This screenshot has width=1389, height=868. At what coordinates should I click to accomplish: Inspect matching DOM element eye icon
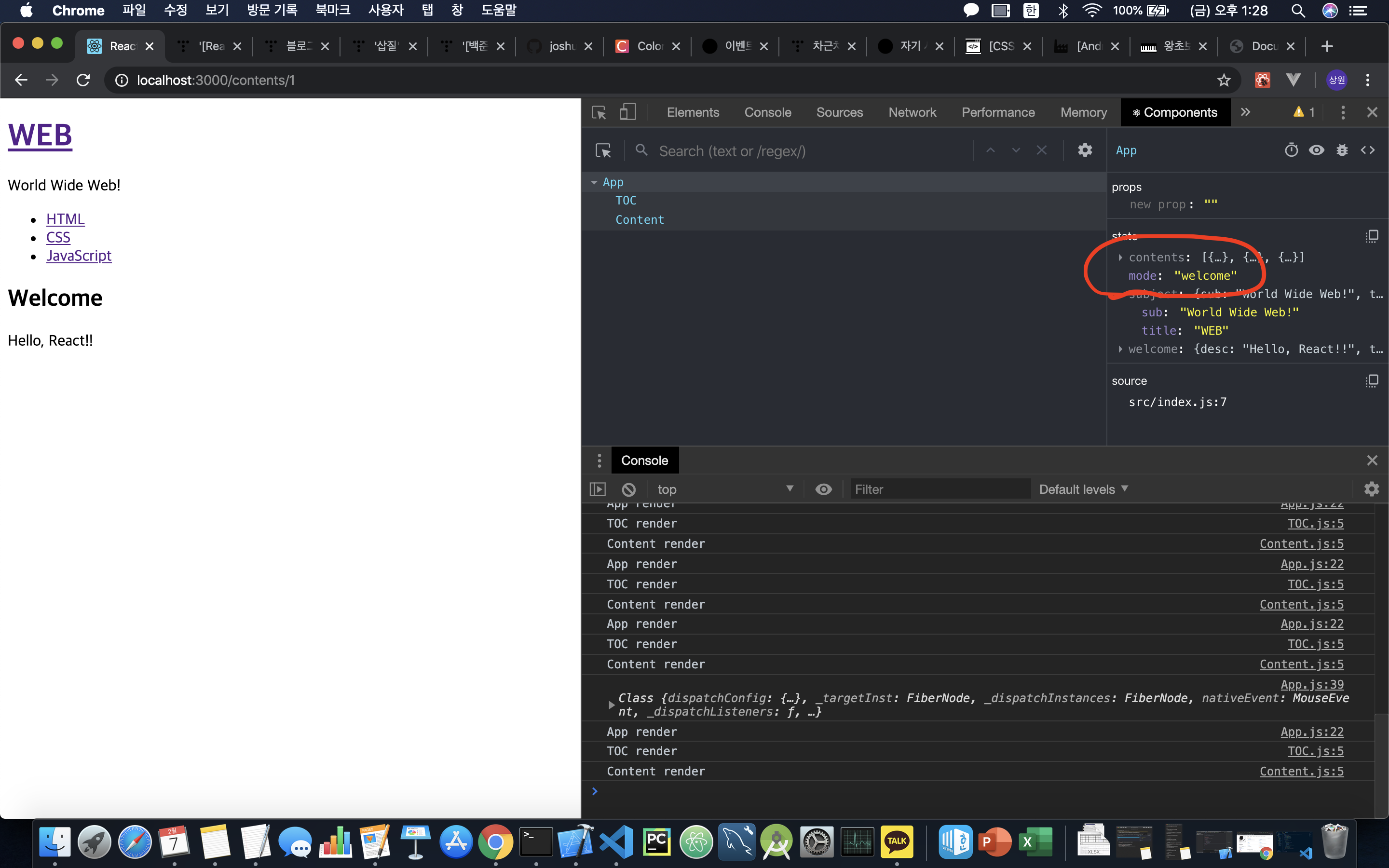[x=1316, y=150]
